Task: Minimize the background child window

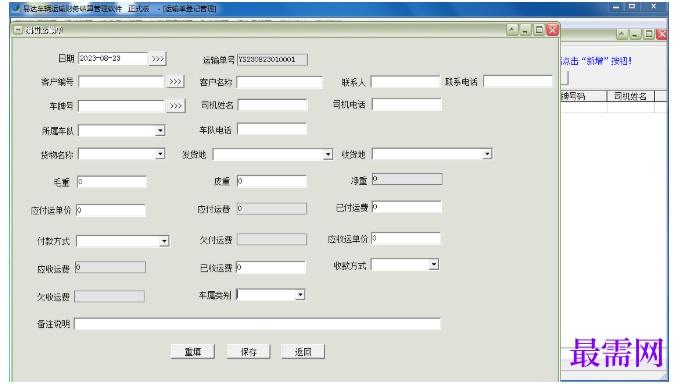Action: [635, 34]
